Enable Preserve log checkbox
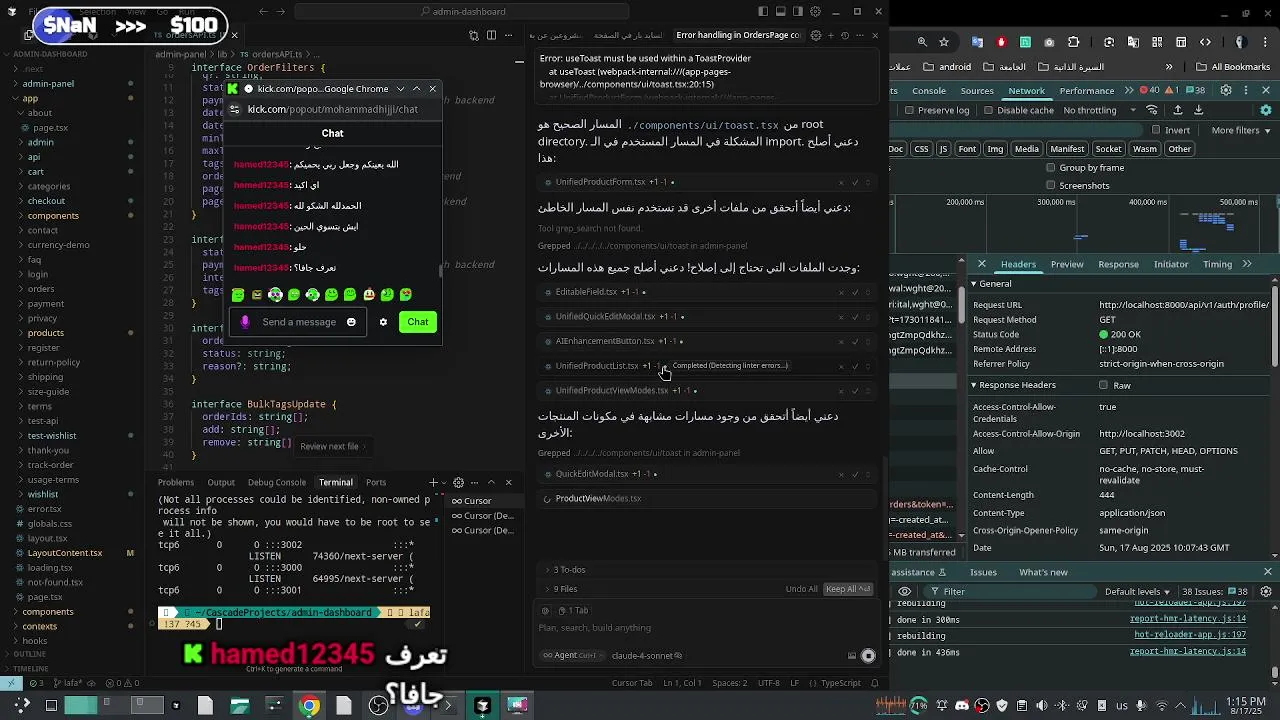Viewport: 1280px width, 720px height. (x=909, y=110)
